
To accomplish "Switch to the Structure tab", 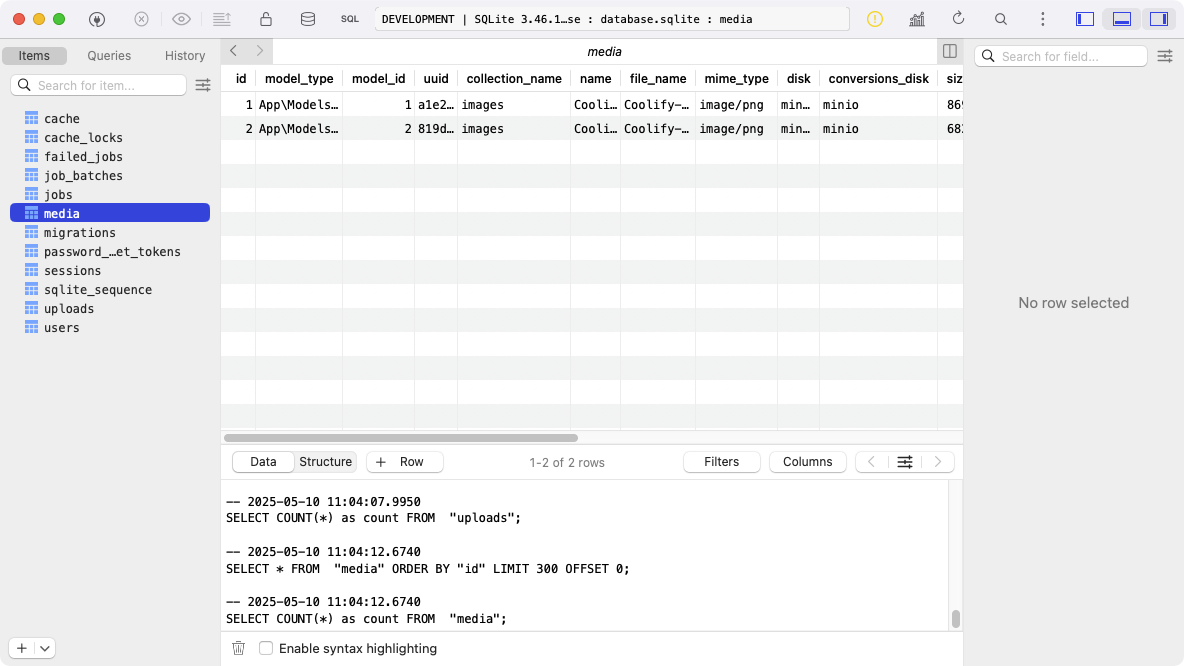I will tap(325, 462).
